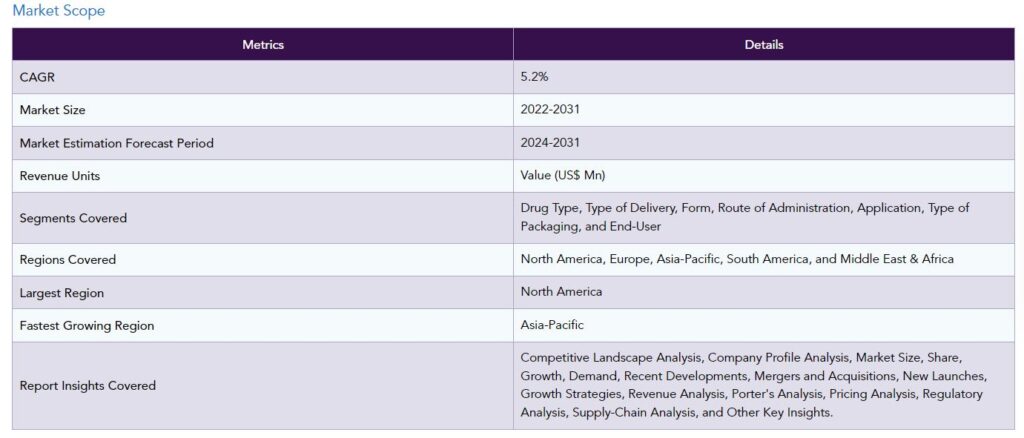Click the 5.2% CAGR value
1024x438 pixels.
coord(535,77)
